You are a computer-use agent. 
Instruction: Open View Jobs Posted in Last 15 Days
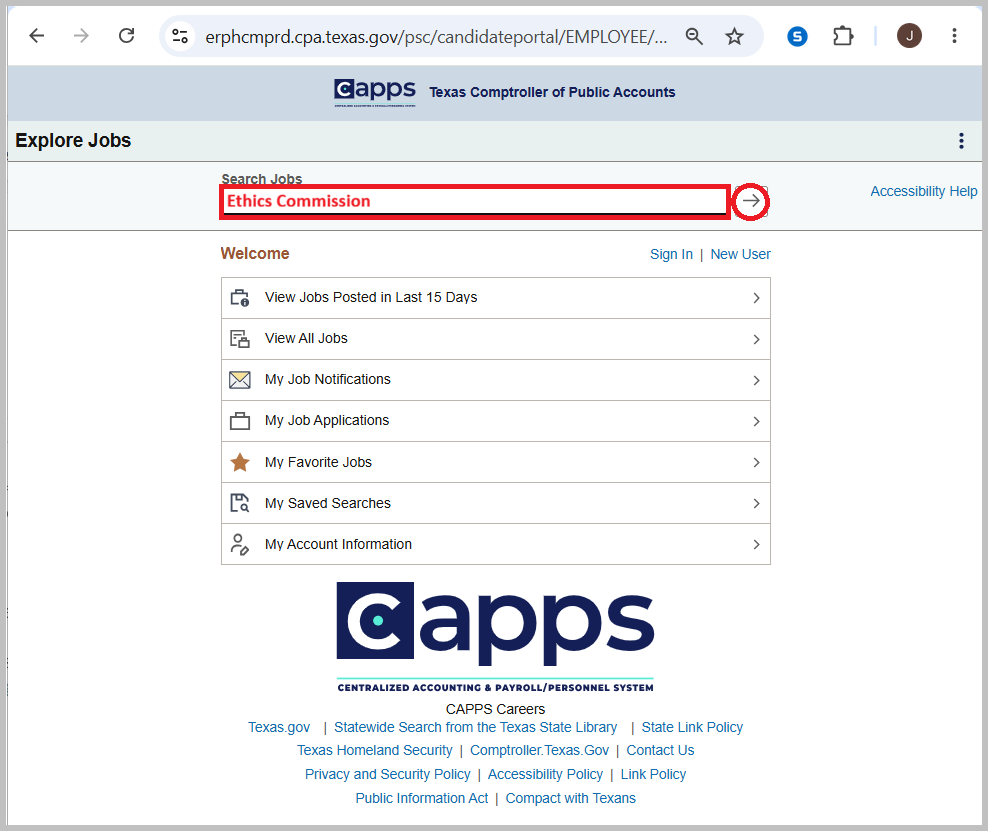(x=496, y=298)
